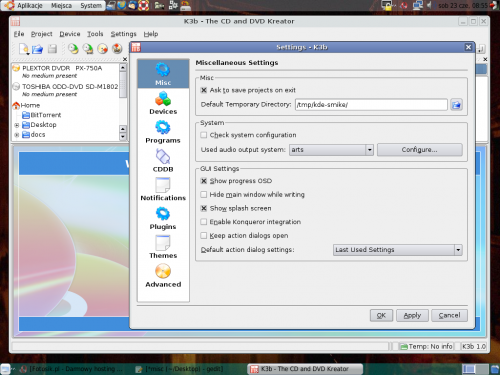Open Aplikacje menu in top panel
Viewport: 500px width, 375px height.
[x=30, y=6]
